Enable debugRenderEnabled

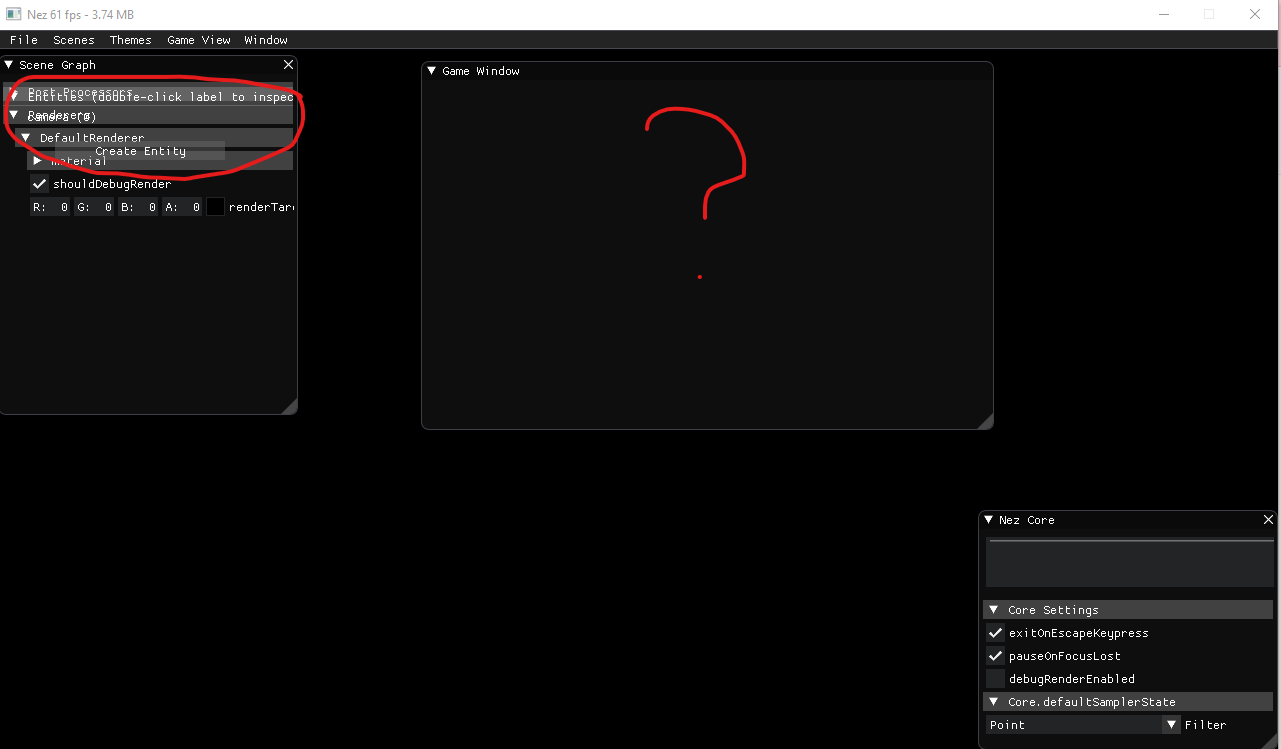click(995, 678)
